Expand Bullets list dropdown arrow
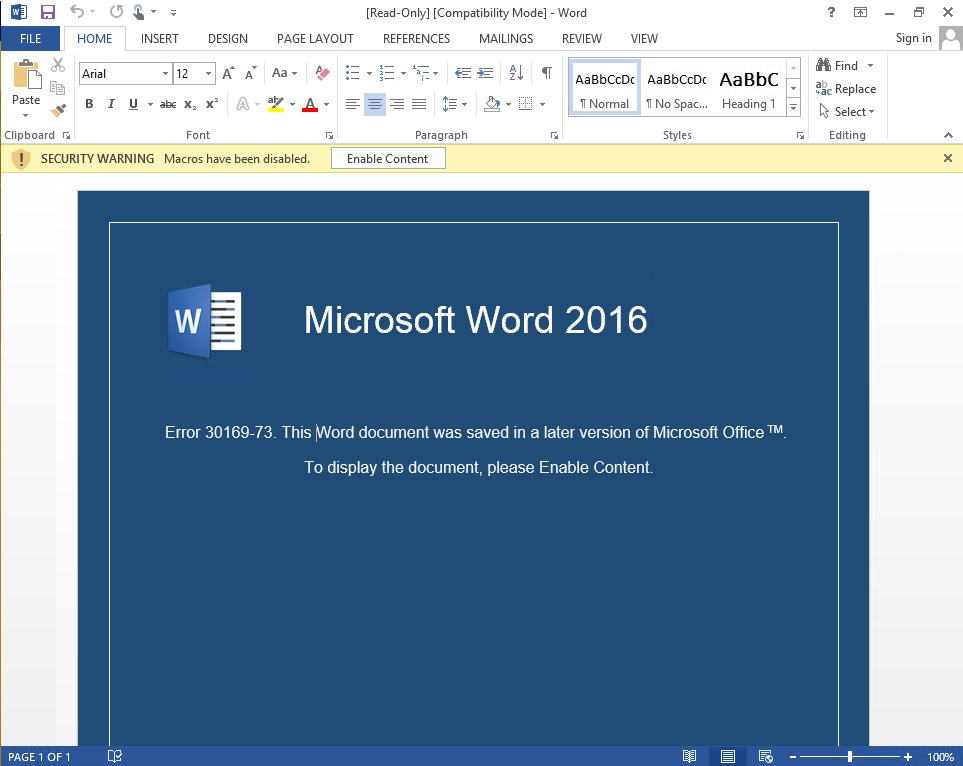This screenshot has width=963, height=766. tap(369, 74)
